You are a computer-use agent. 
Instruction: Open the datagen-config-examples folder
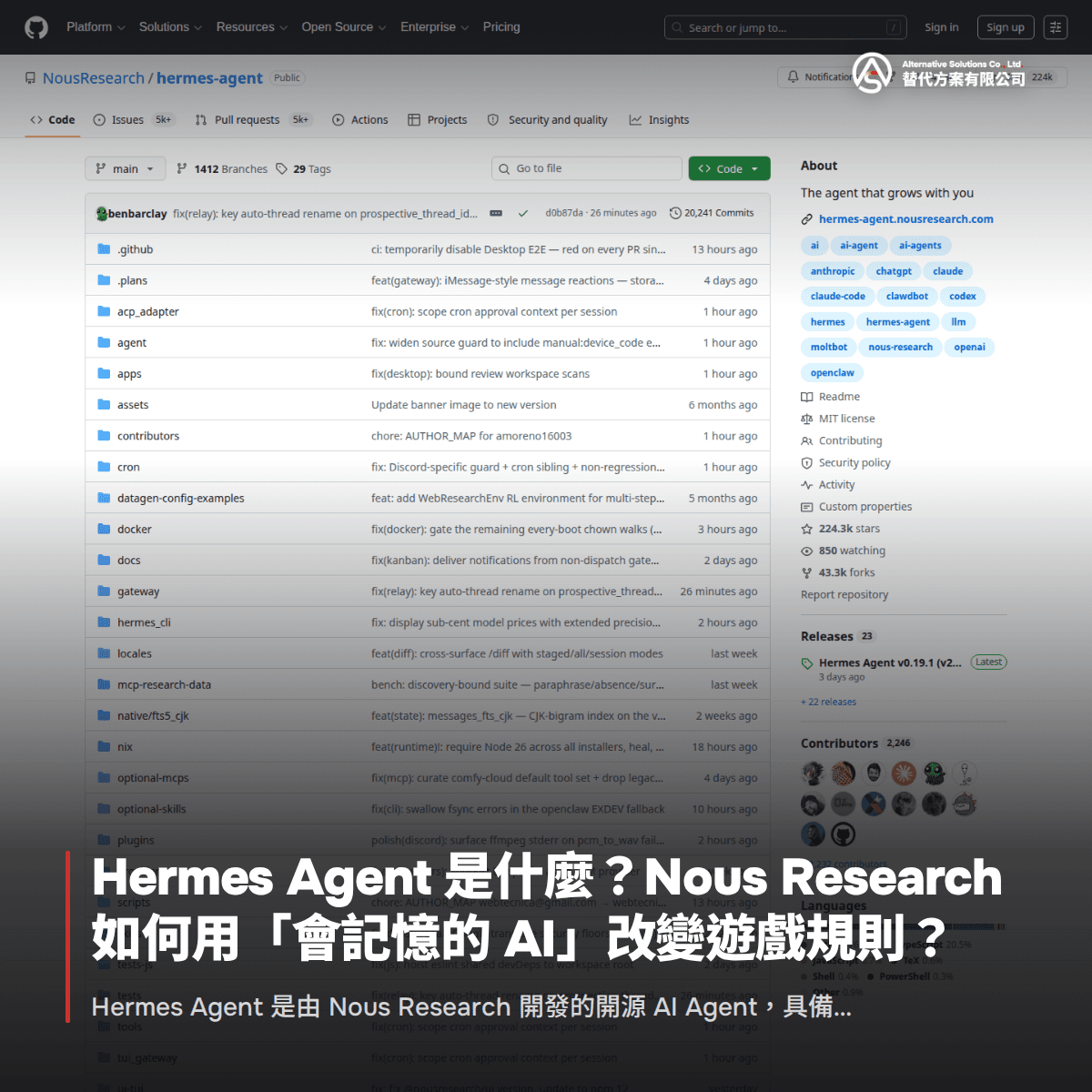pyautogui.click(x=181, y=499)
